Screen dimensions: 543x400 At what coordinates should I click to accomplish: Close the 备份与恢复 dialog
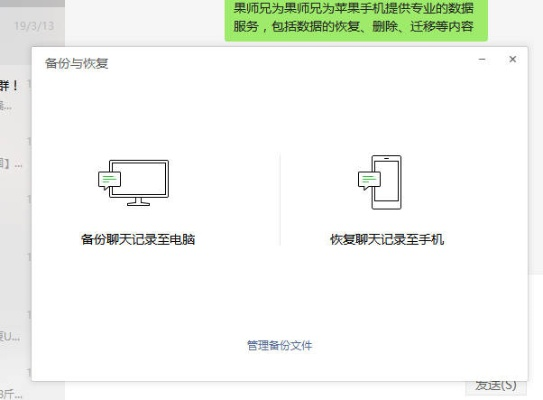click(513, 60)
